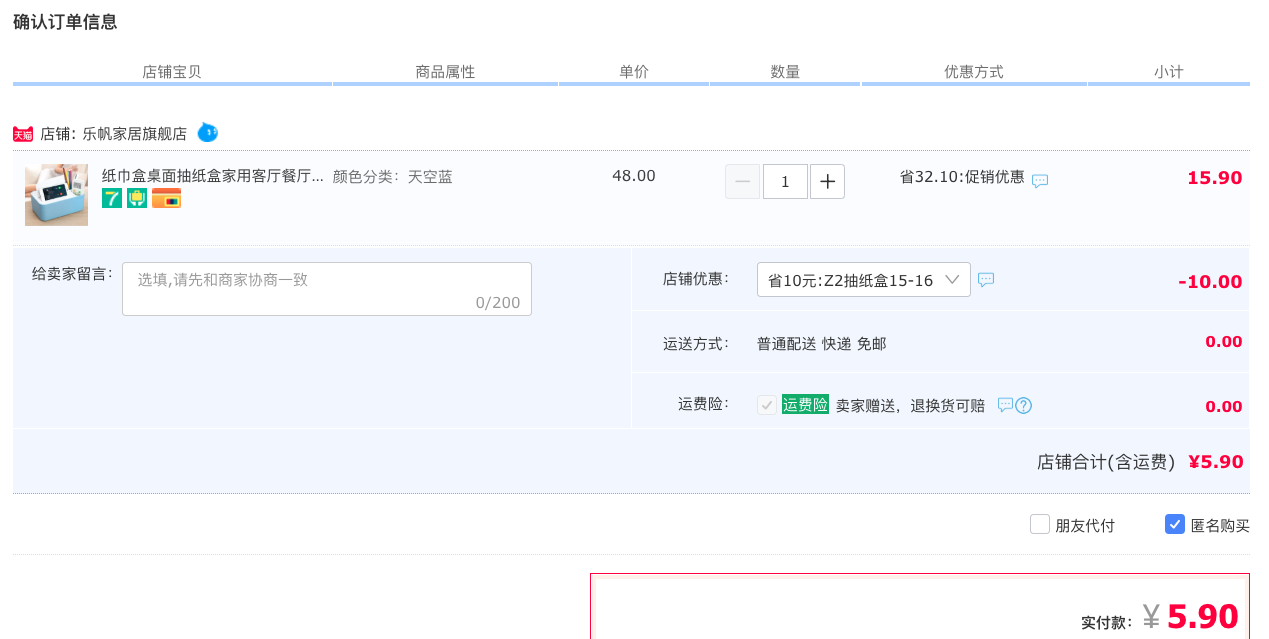Viewport: 1269px width, 639px height.
Task: Click the 小计 column header
Action: [x=1168, y=72]
